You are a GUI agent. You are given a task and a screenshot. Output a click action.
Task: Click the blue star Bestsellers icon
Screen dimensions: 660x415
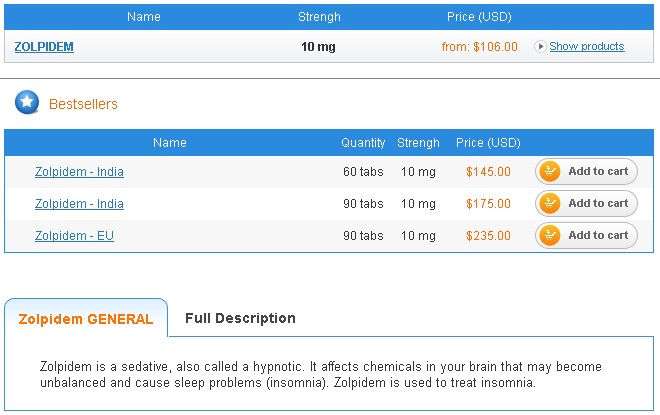tap(27, 102)
